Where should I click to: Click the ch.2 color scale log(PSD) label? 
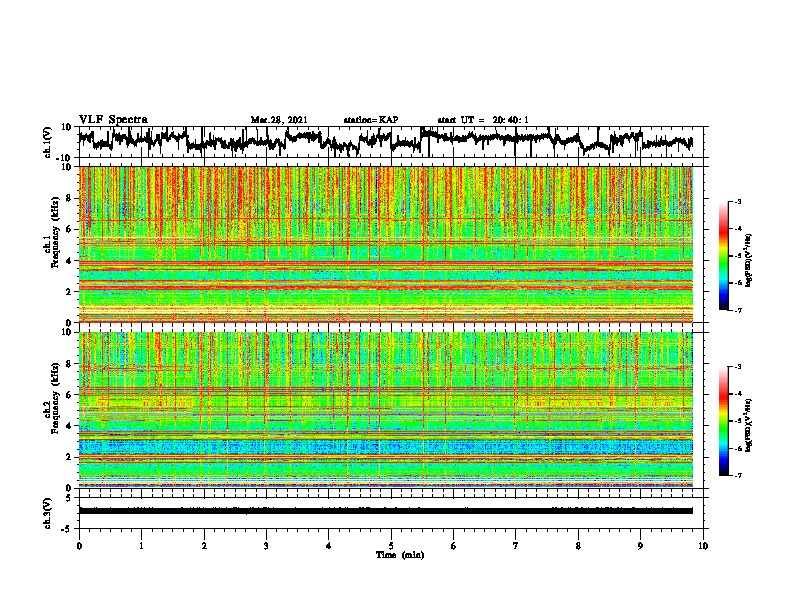point(749,425)
